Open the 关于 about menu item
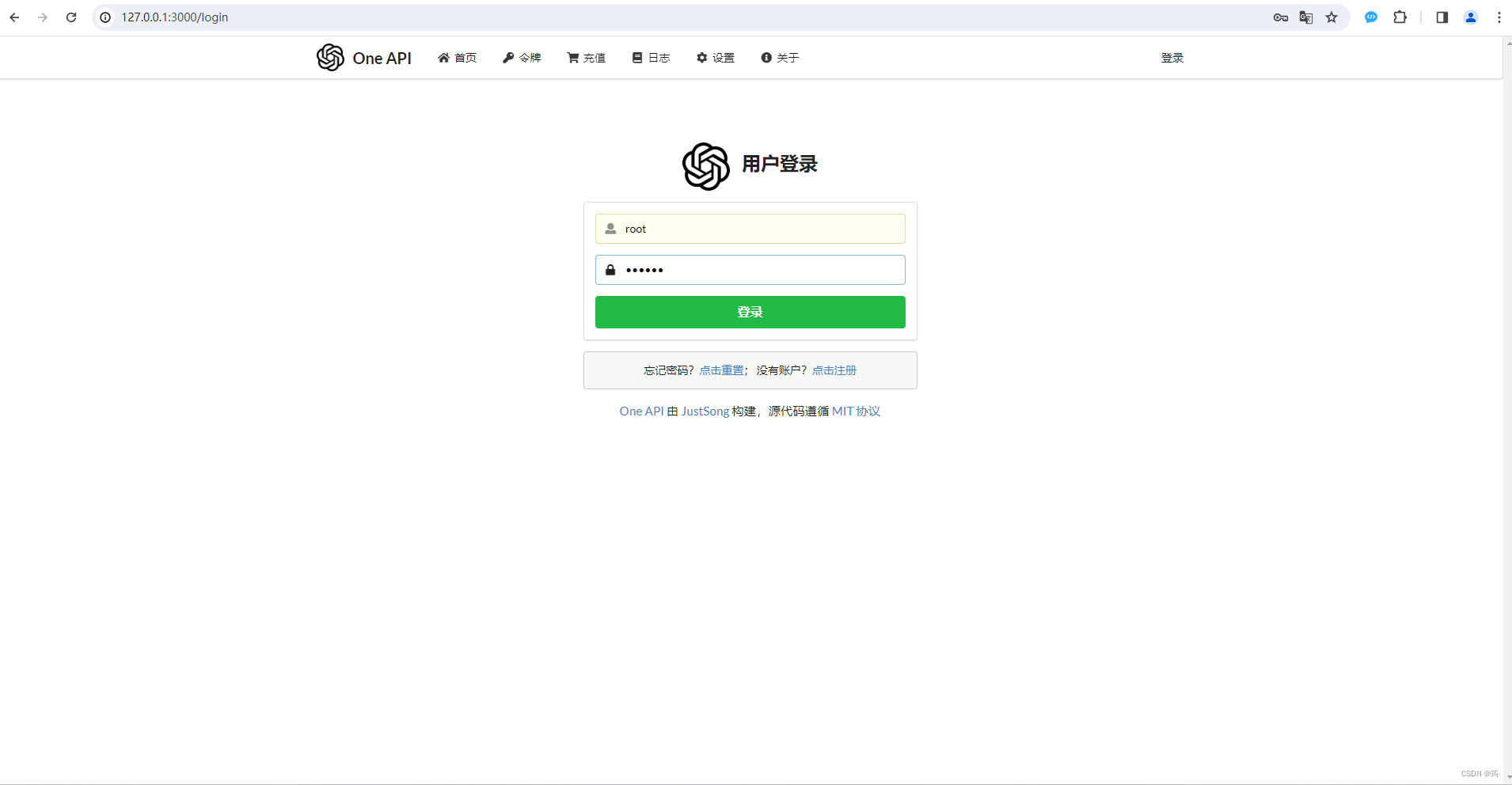This screenshot has width=1512, height=785. pos(780,58)
